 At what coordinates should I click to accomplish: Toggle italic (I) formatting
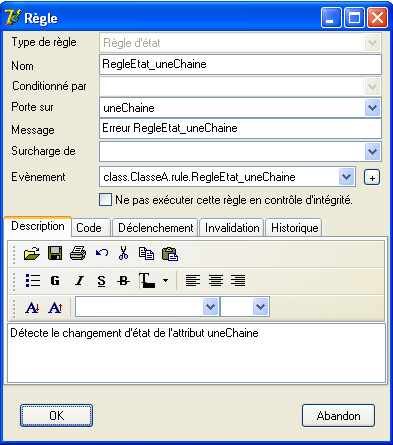(x=79, y=281)
